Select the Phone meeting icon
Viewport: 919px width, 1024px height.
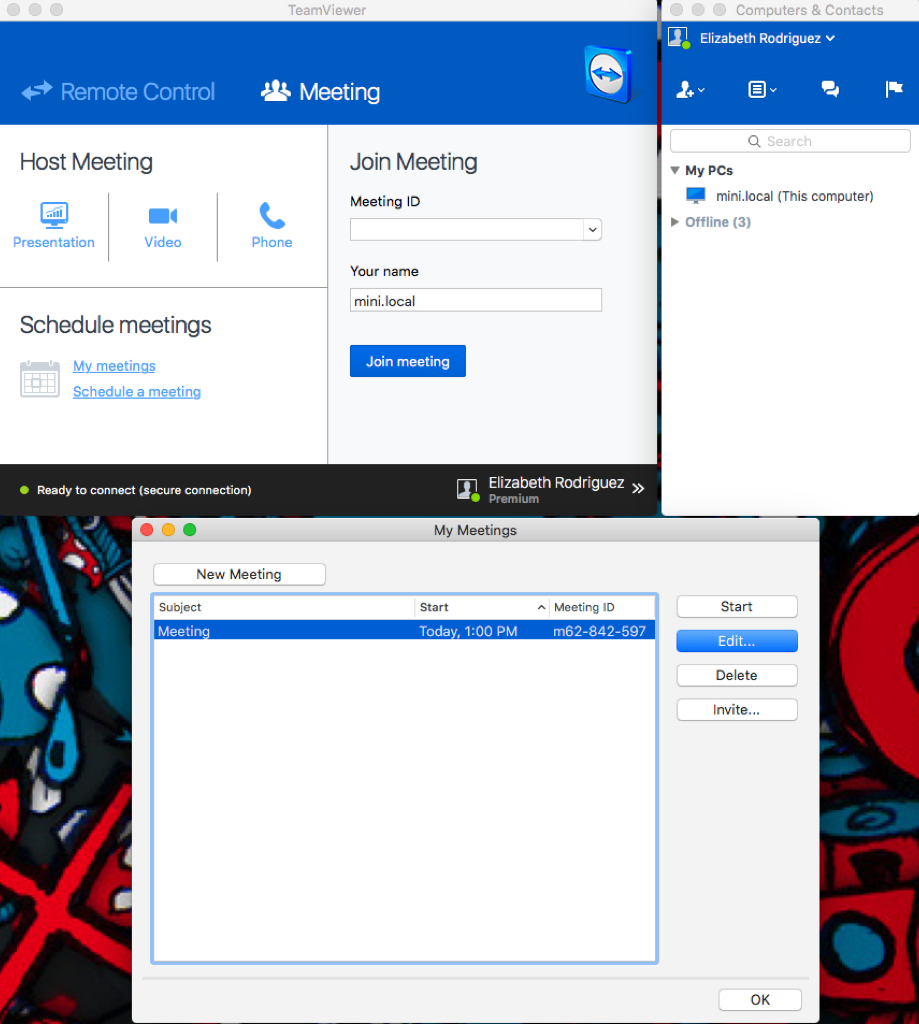tap(271, 215)
